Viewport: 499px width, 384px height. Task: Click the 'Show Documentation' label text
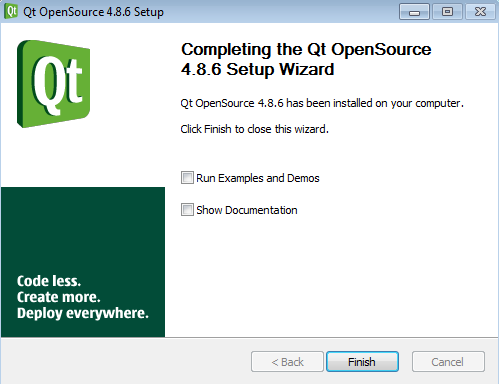click(x=247, y=210)
